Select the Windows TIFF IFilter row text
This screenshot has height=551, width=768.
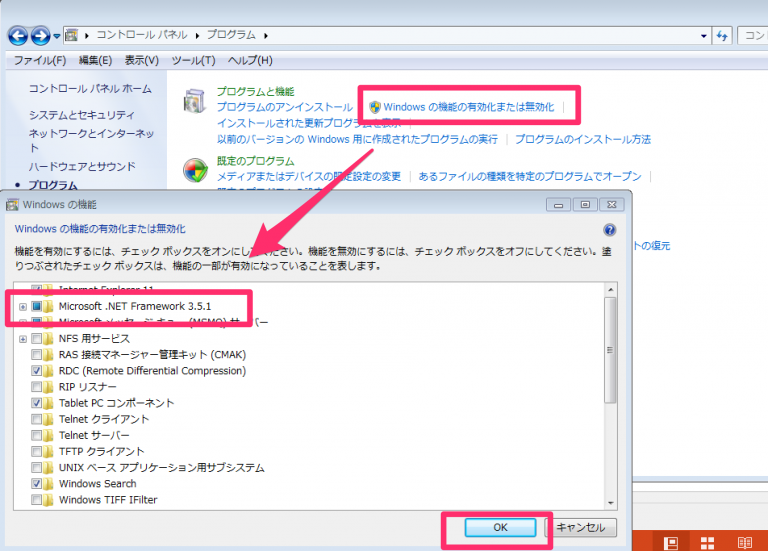[108, 500]
